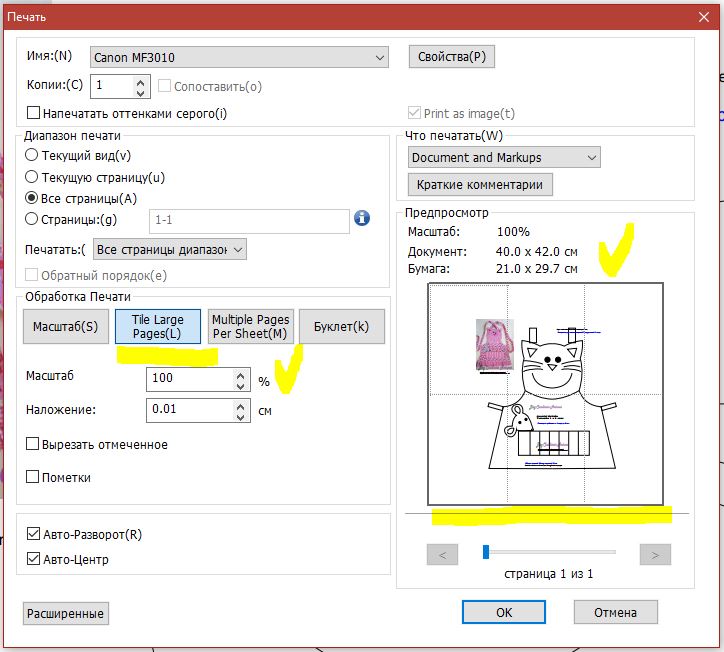Decrease Масштаб percent with down arrow

point(241,385)
